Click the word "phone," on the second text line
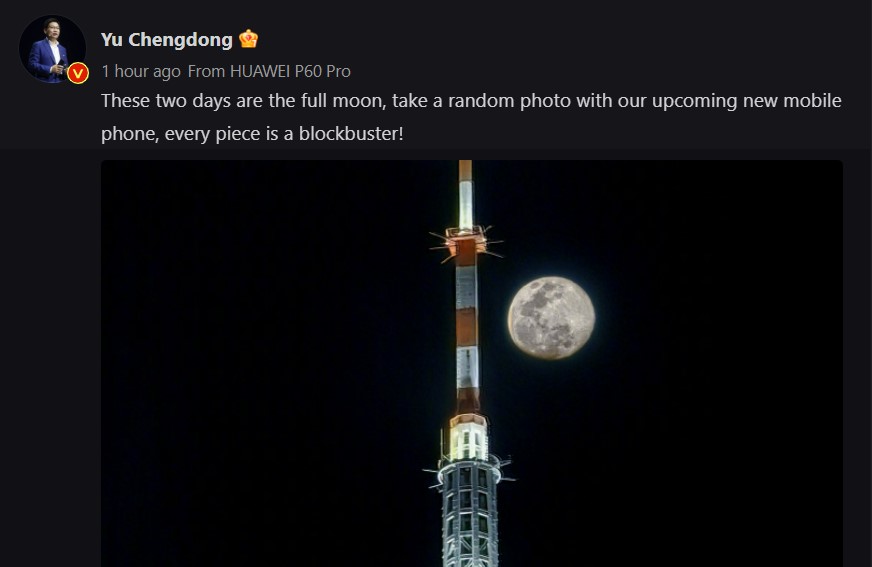The image size is (872, 567). 127,132
